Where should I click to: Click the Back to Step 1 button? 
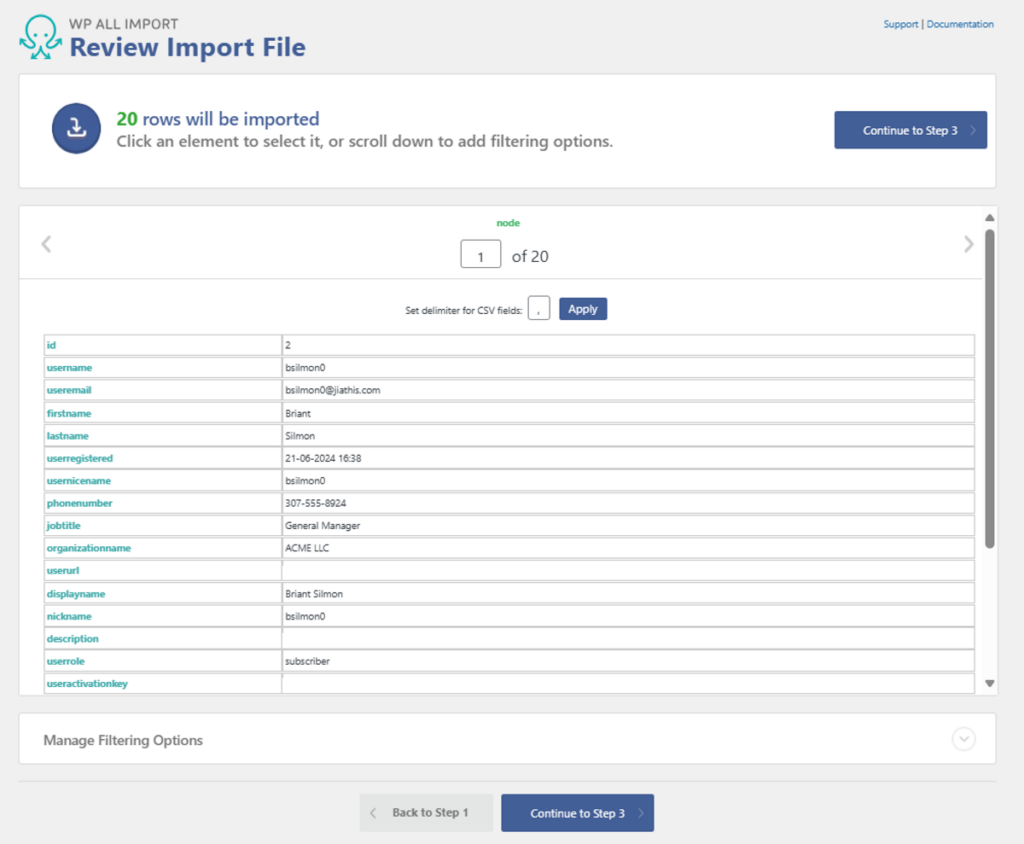pos(426,812)
